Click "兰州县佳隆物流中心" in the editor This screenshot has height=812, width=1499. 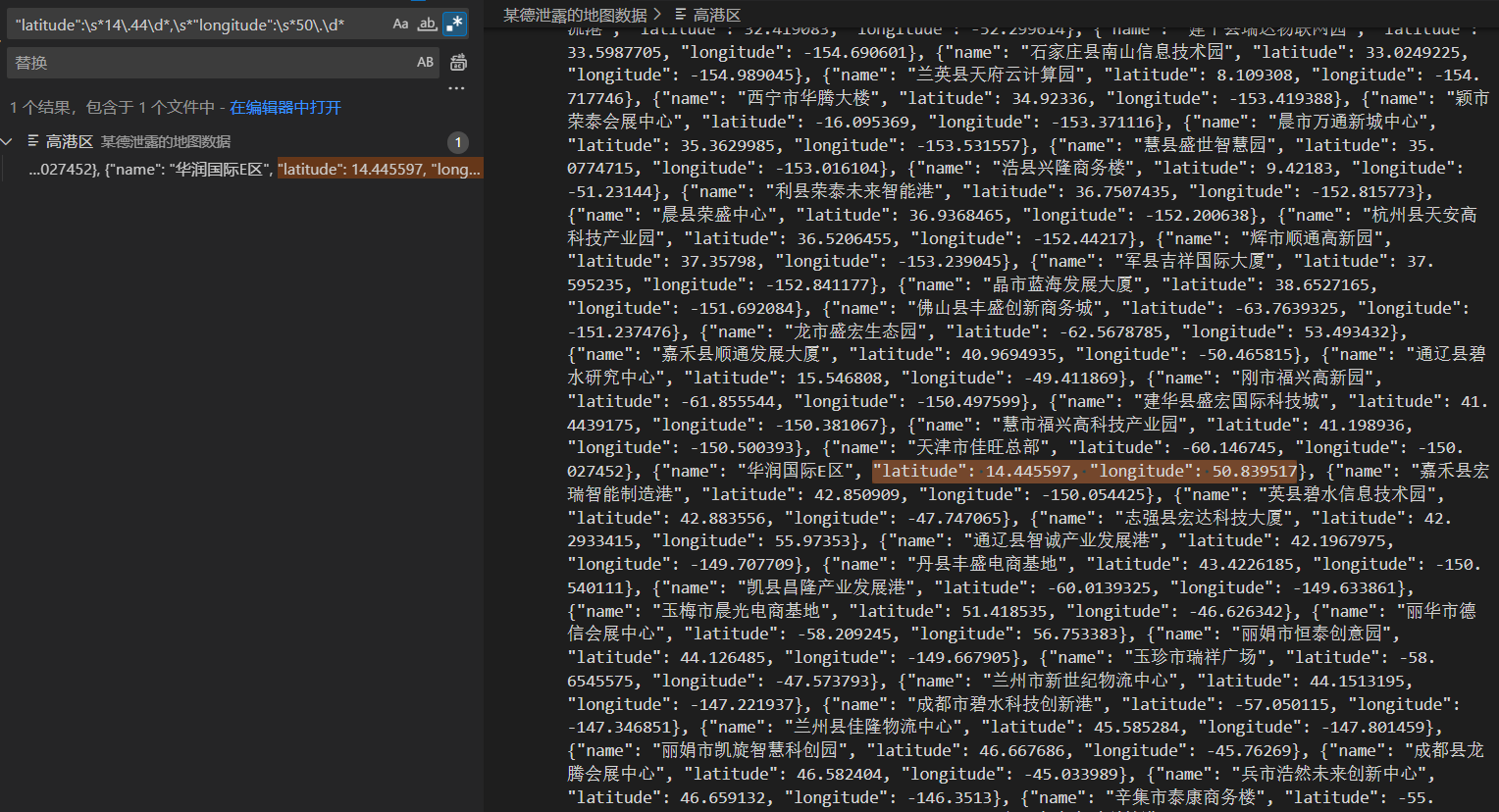[873, 728]
